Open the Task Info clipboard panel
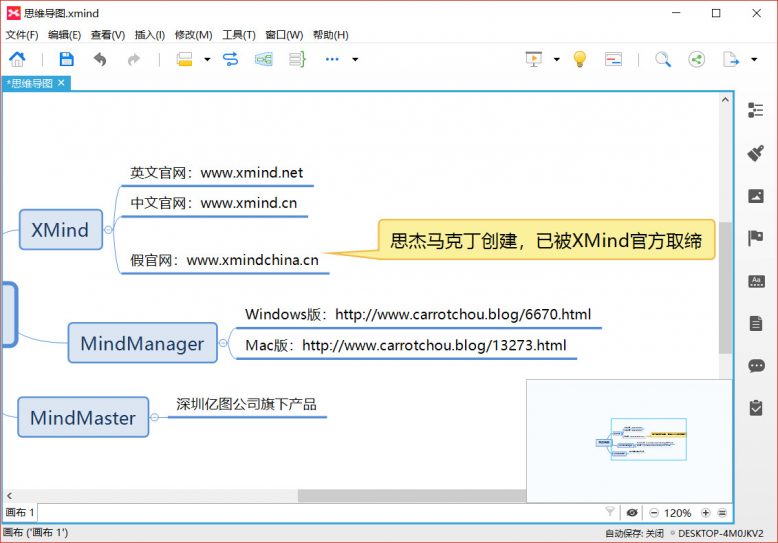This screenshot has height=543, width=778. [x=756, y=408]
